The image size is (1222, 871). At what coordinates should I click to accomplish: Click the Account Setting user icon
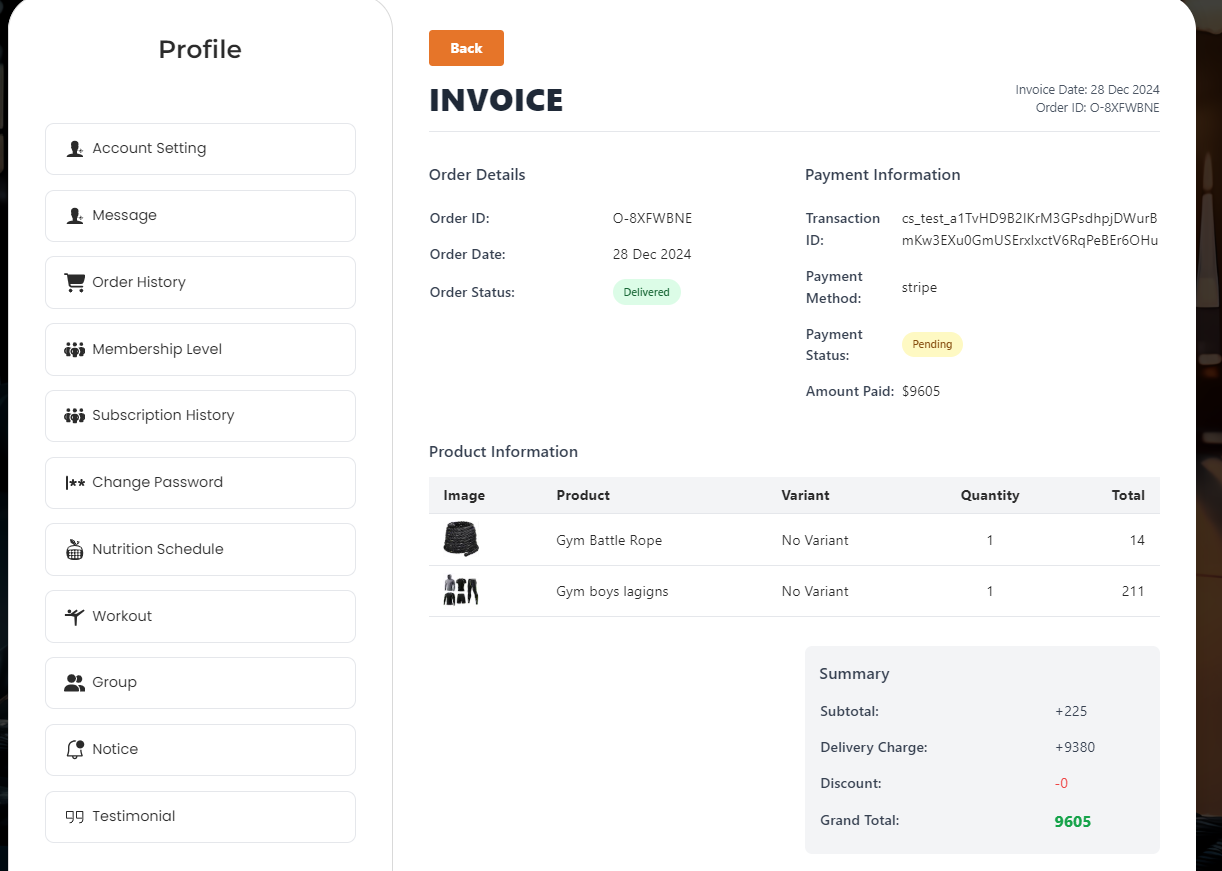click(75, 149)
